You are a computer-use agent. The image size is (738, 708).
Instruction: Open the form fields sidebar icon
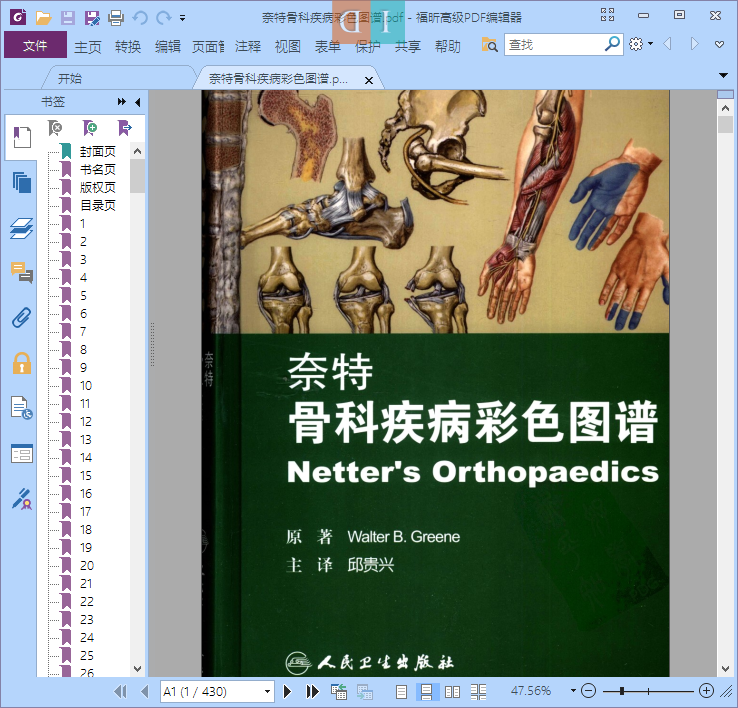tap(22, 454)
